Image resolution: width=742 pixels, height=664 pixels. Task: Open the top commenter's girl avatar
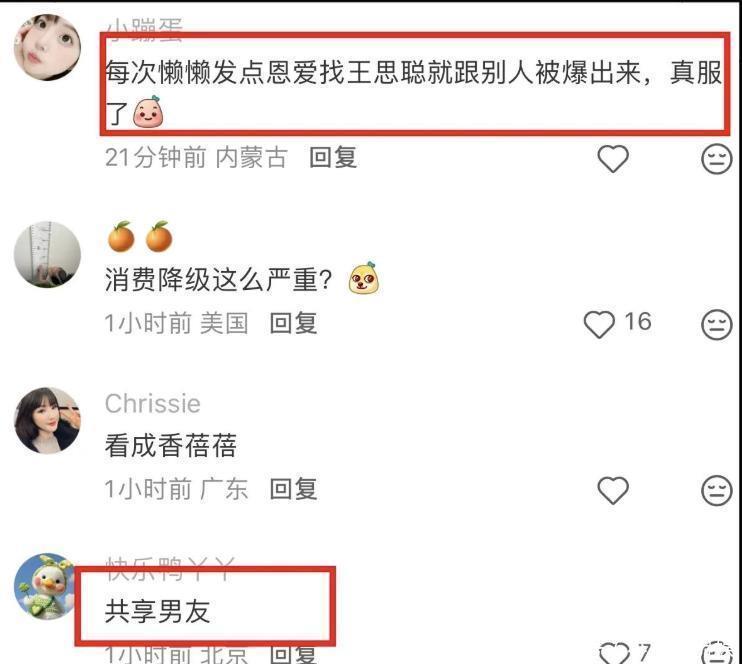tap(47, 47)
